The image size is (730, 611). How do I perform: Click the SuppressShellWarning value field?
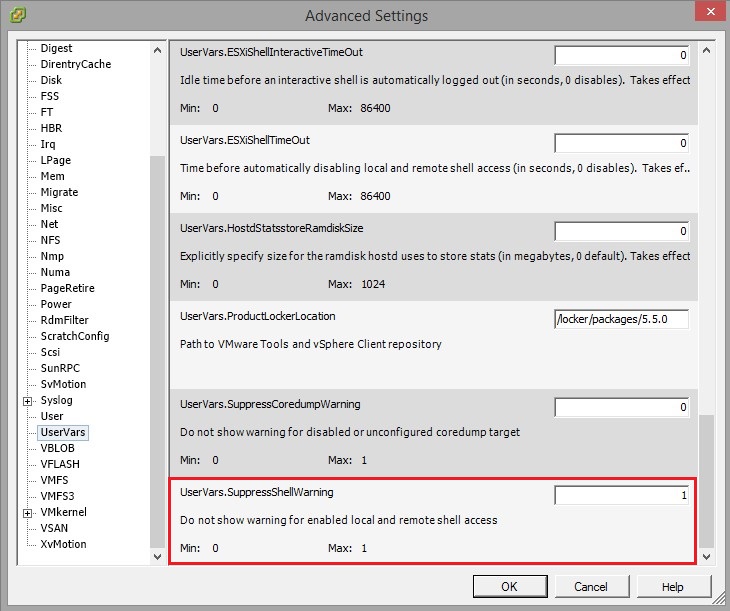pyautogui.click(x=621, y=496)
